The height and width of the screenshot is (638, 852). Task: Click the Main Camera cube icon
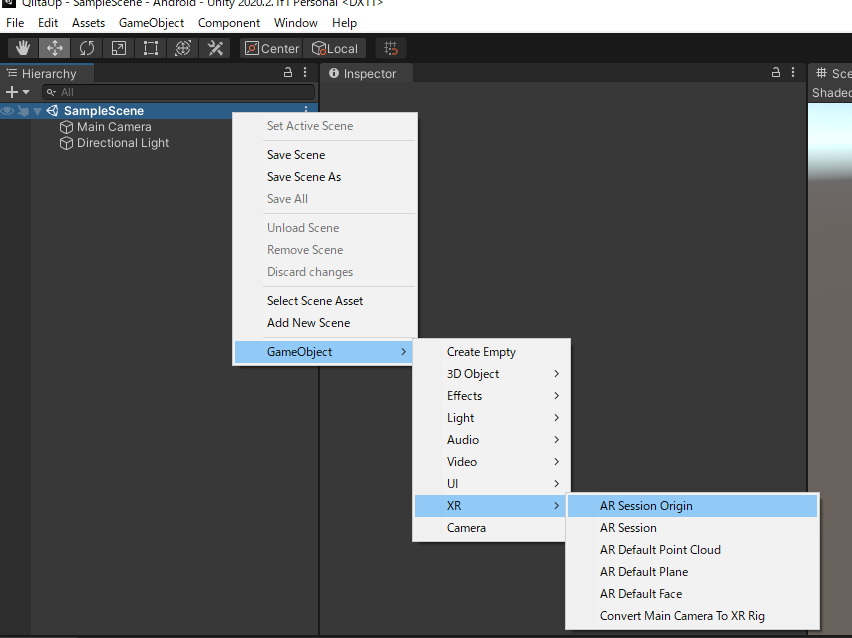(x=66, y=127)
